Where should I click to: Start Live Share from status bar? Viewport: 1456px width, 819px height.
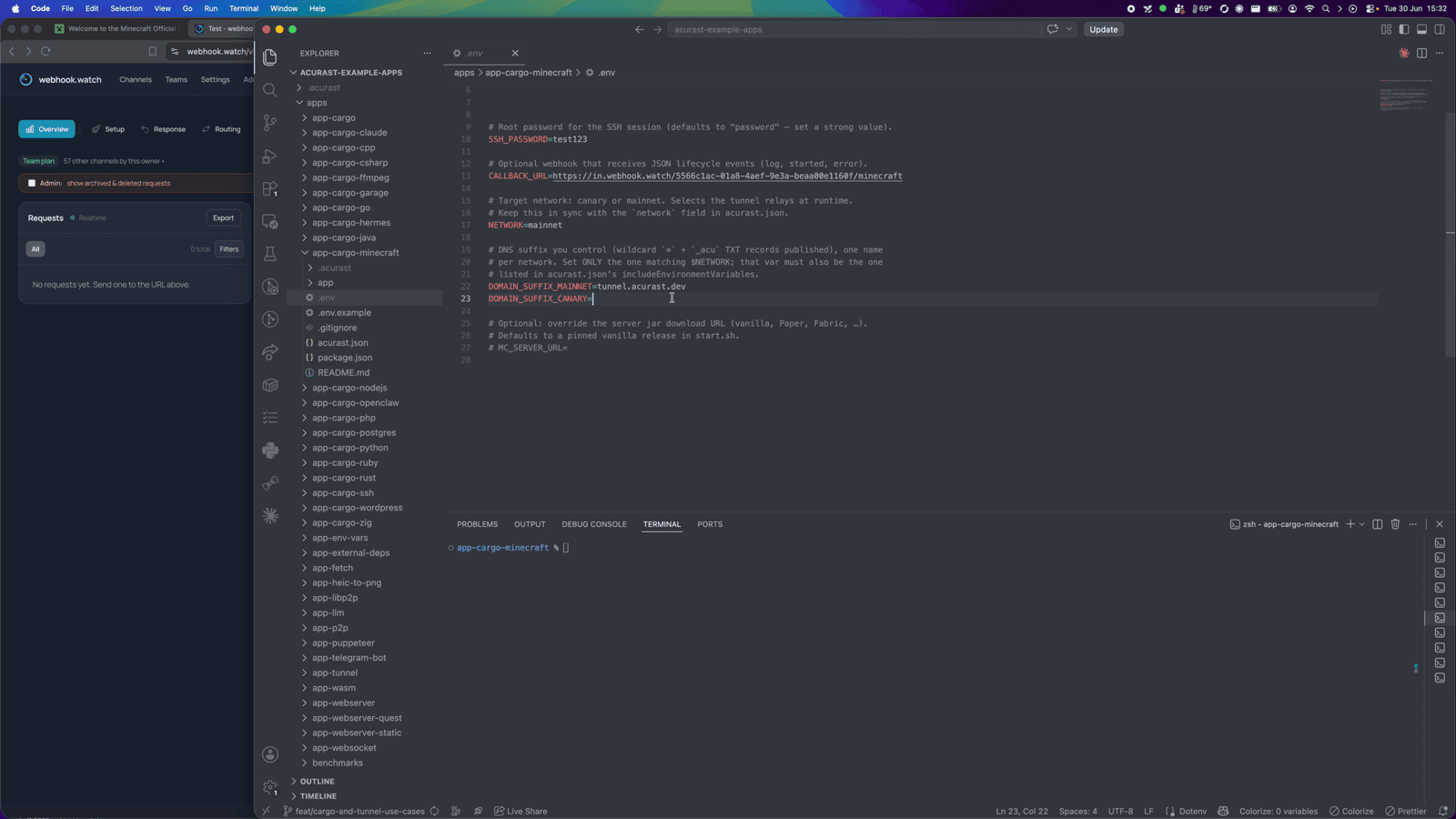[521, 811]
